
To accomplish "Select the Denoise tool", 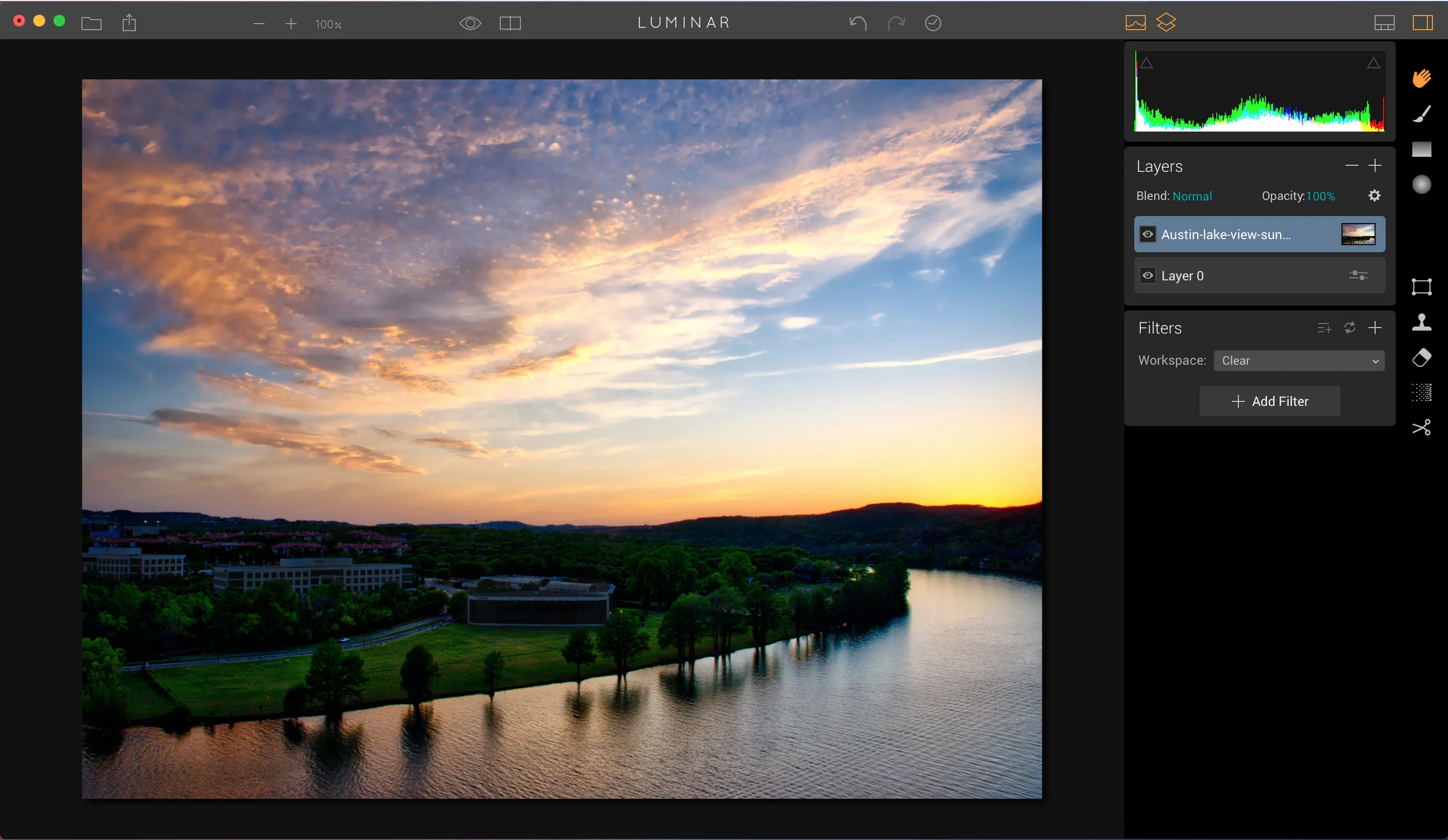I will (x=1421, y=393).
